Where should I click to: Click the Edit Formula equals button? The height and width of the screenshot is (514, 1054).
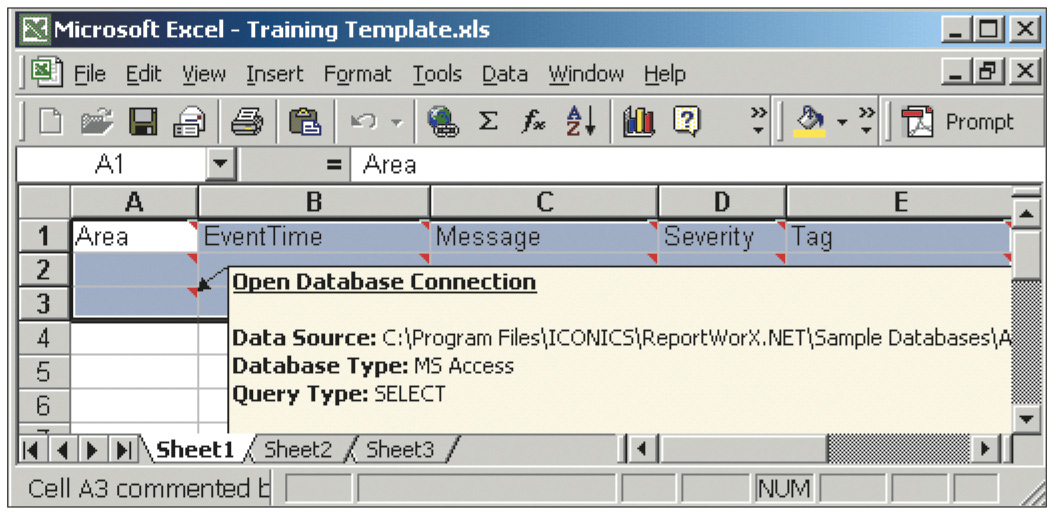(334, 165)
